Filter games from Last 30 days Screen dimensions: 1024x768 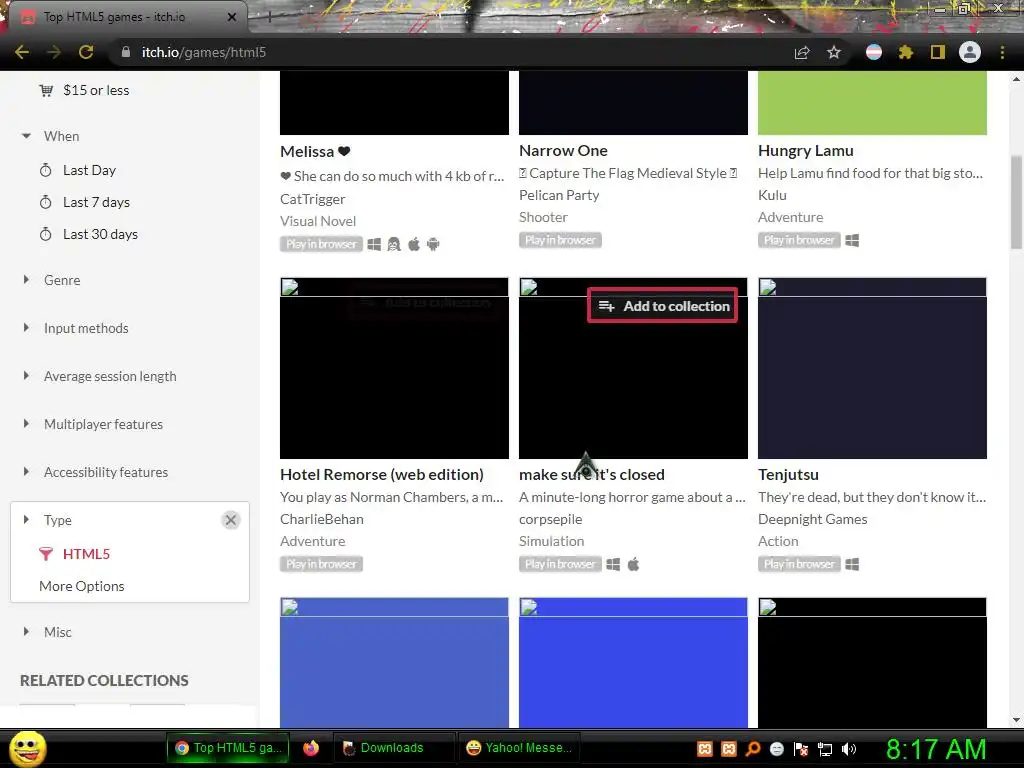[x=100, y=234]
